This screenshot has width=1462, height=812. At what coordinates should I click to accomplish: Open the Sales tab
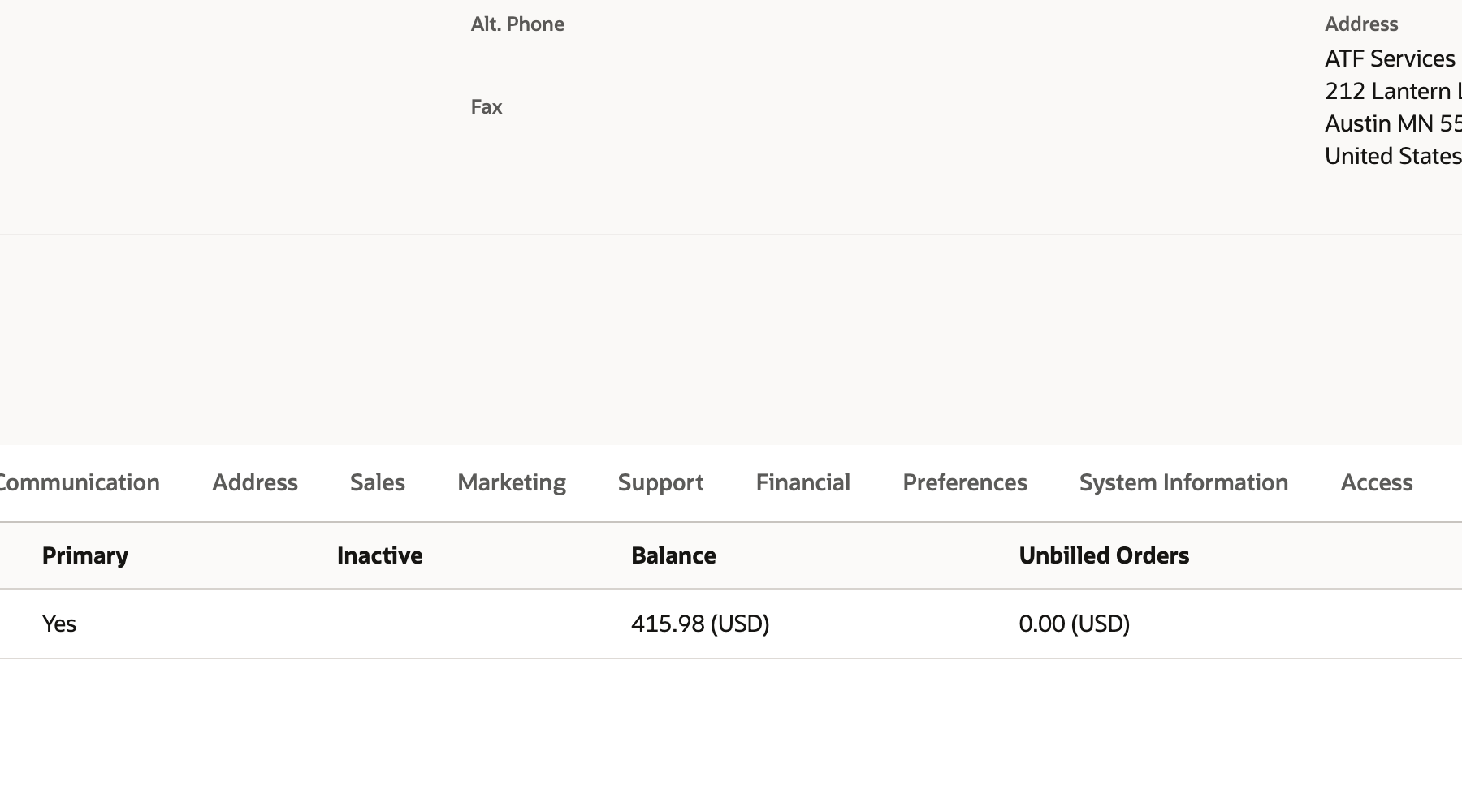coord(378,482)
